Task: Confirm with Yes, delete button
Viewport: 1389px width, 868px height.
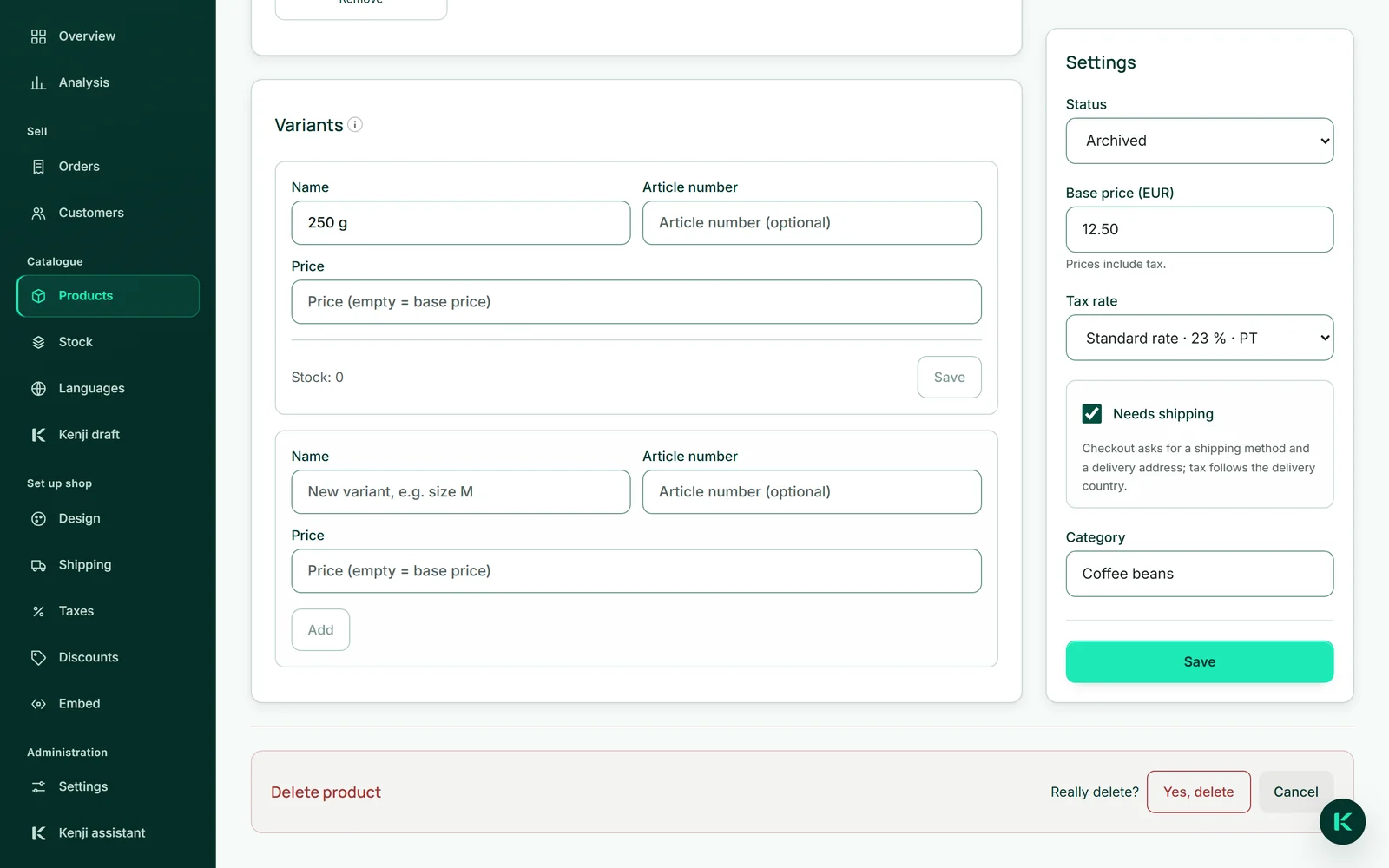Action: click(x=1198, y=792)
